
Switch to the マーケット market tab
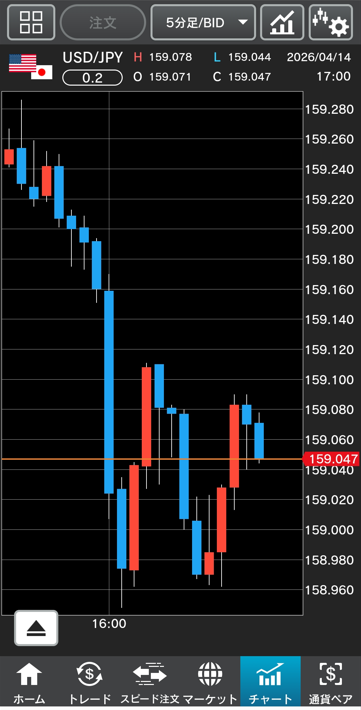[210, 681]
